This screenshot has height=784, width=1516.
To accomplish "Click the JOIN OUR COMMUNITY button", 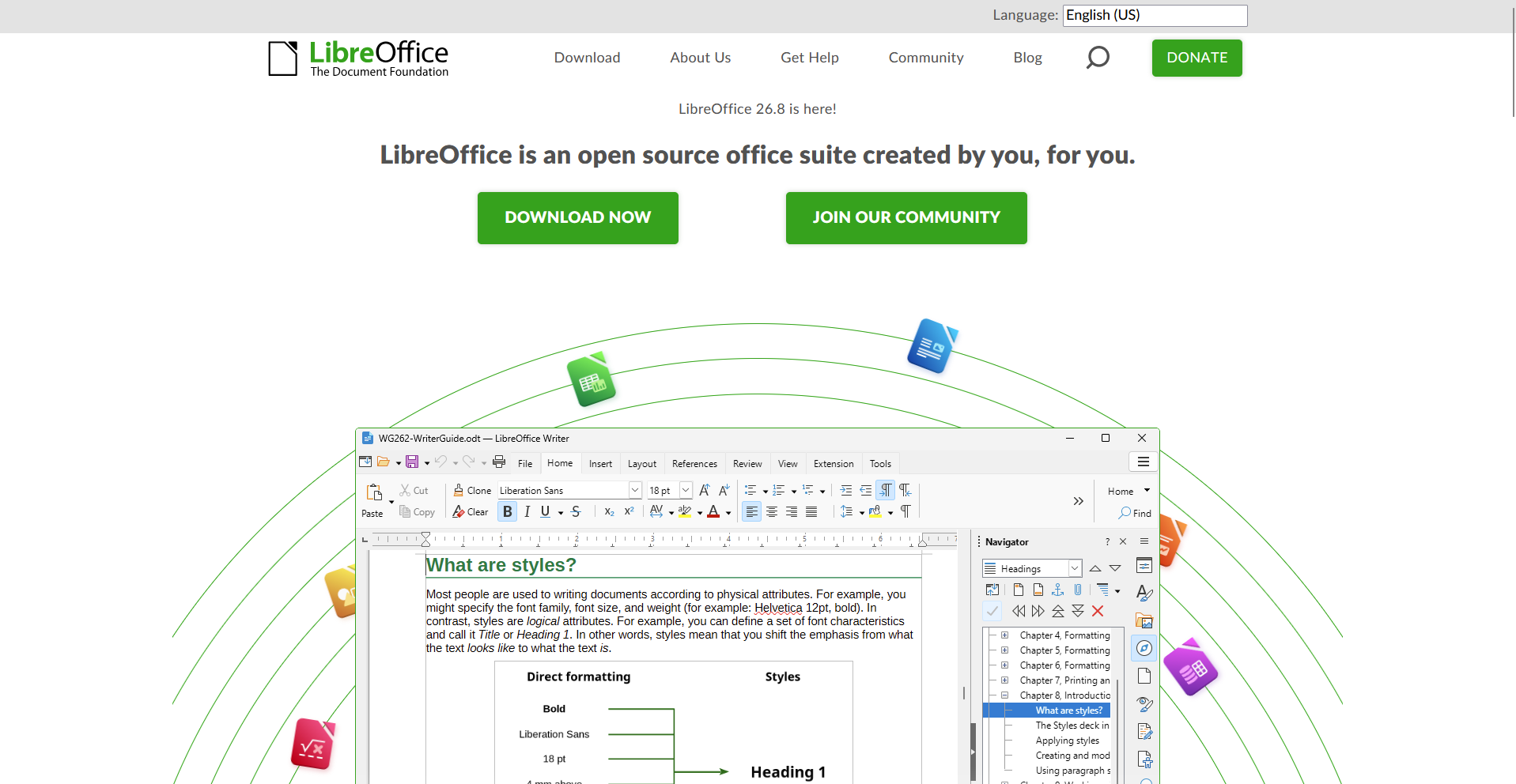I will 906,218.
